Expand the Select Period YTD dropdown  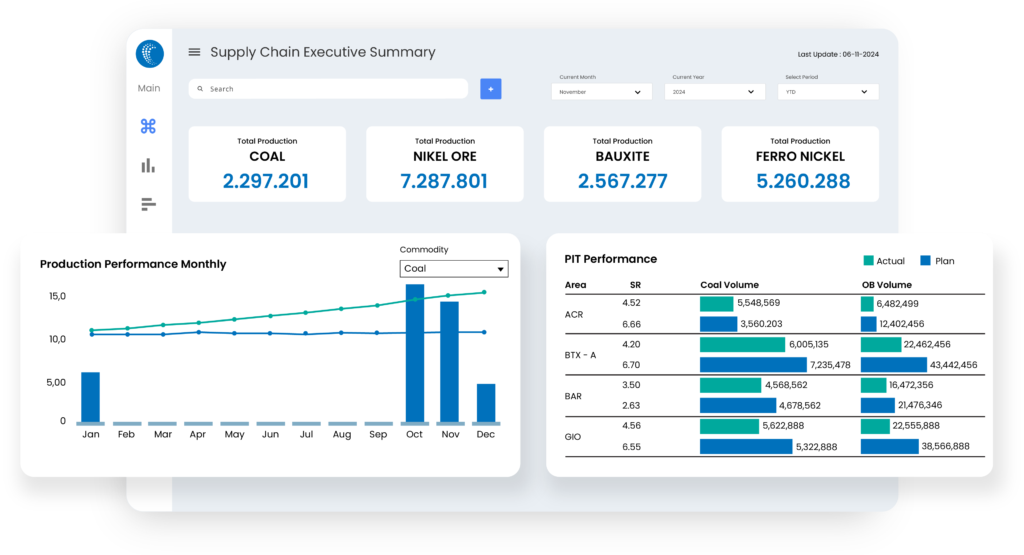827,92
